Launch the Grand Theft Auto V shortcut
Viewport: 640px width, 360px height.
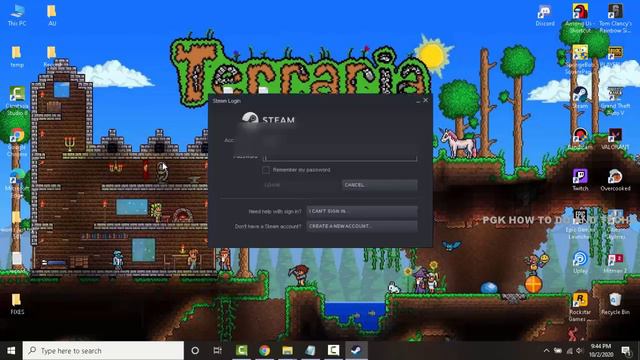[x=615, y=100]
